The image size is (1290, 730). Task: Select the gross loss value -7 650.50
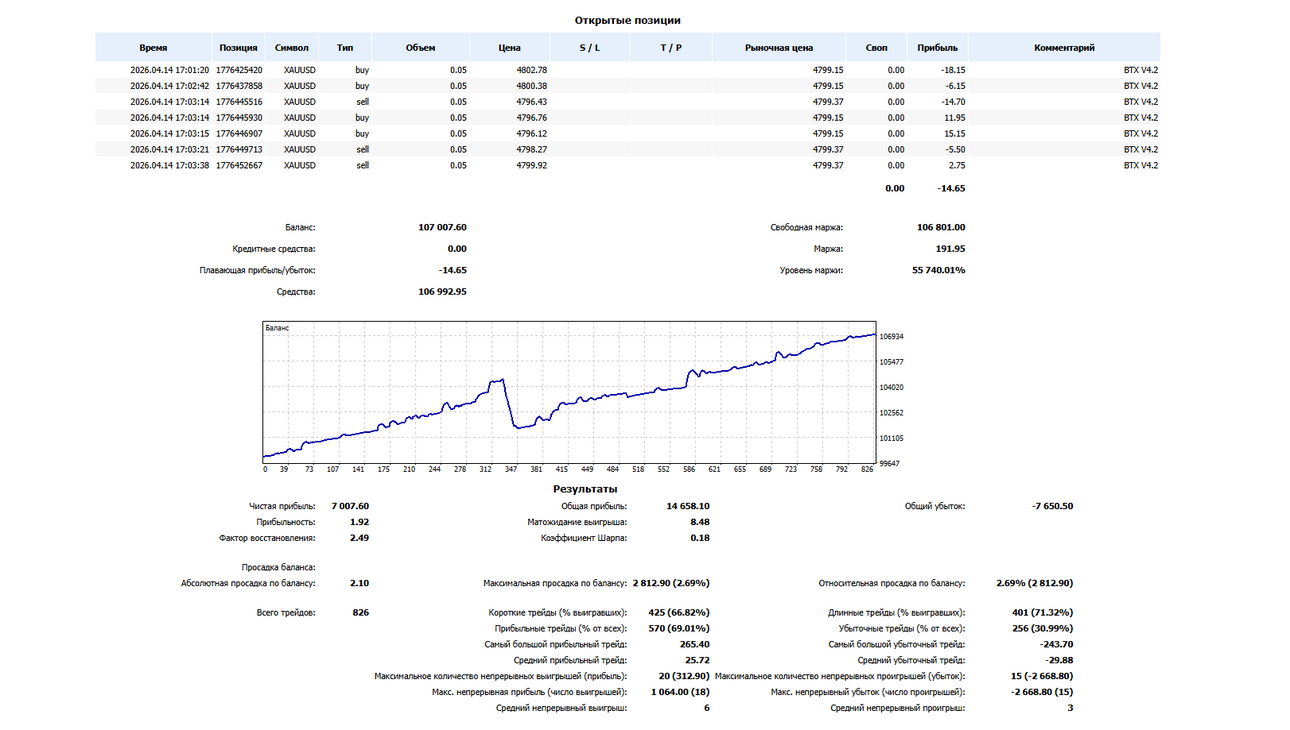tap(1052, 506)
